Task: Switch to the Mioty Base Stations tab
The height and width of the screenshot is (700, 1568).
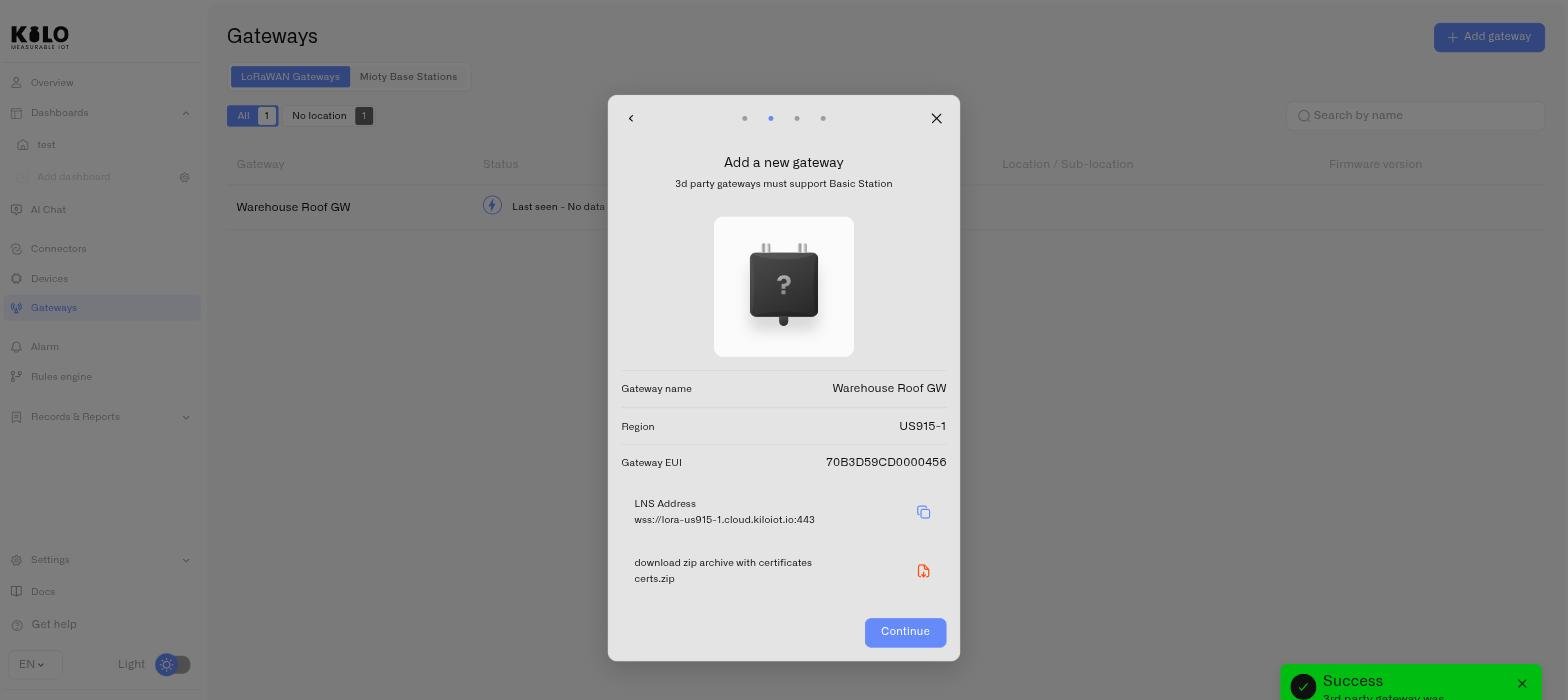Action: [408, 77]
